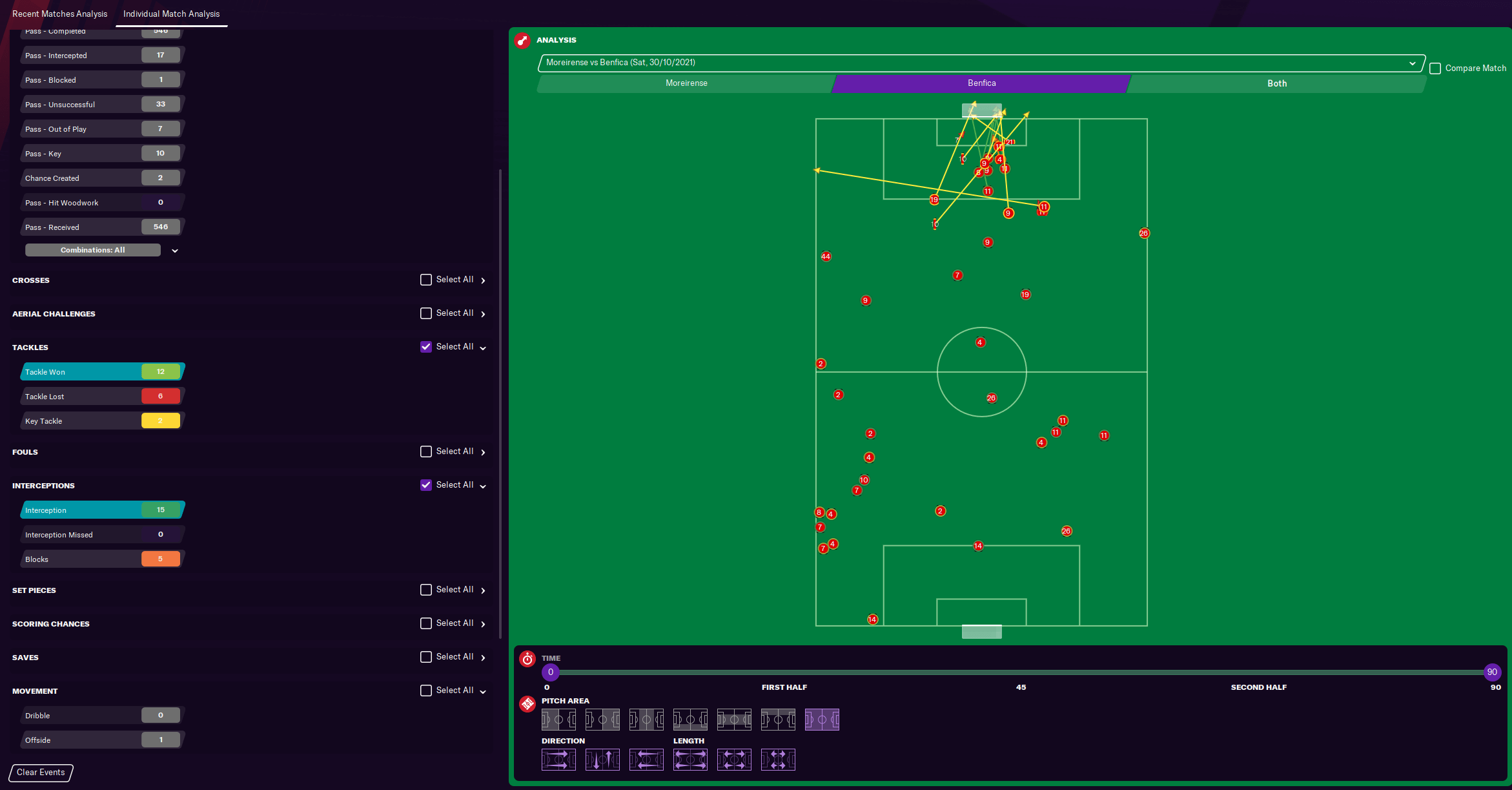This screenshot has height=790, width=1512.
Task: Select event marker numbered 8 on pitch
Action: 819,512
